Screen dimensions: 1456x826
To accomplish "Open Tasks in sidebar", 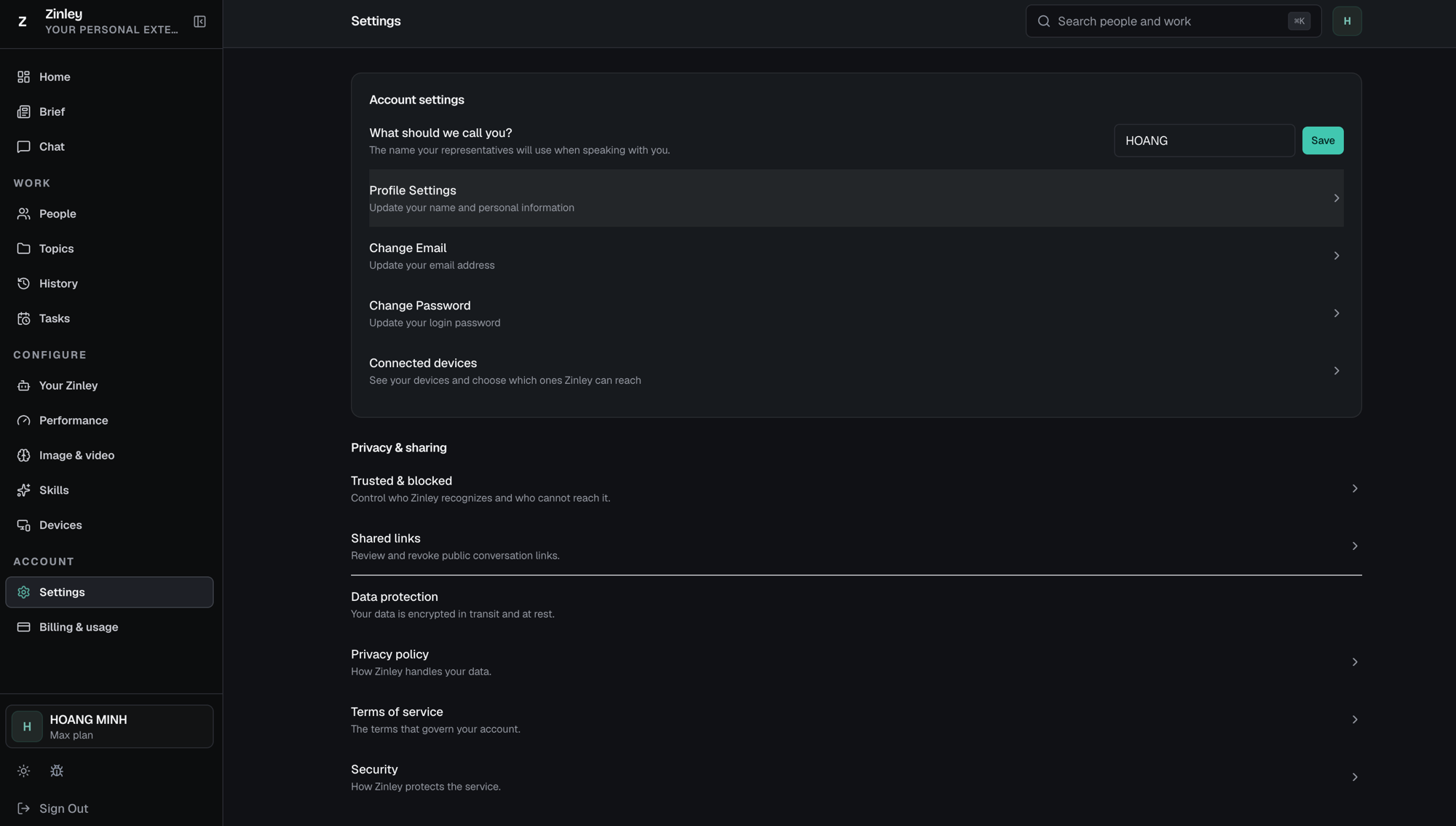I will click(x=109, y=318).
